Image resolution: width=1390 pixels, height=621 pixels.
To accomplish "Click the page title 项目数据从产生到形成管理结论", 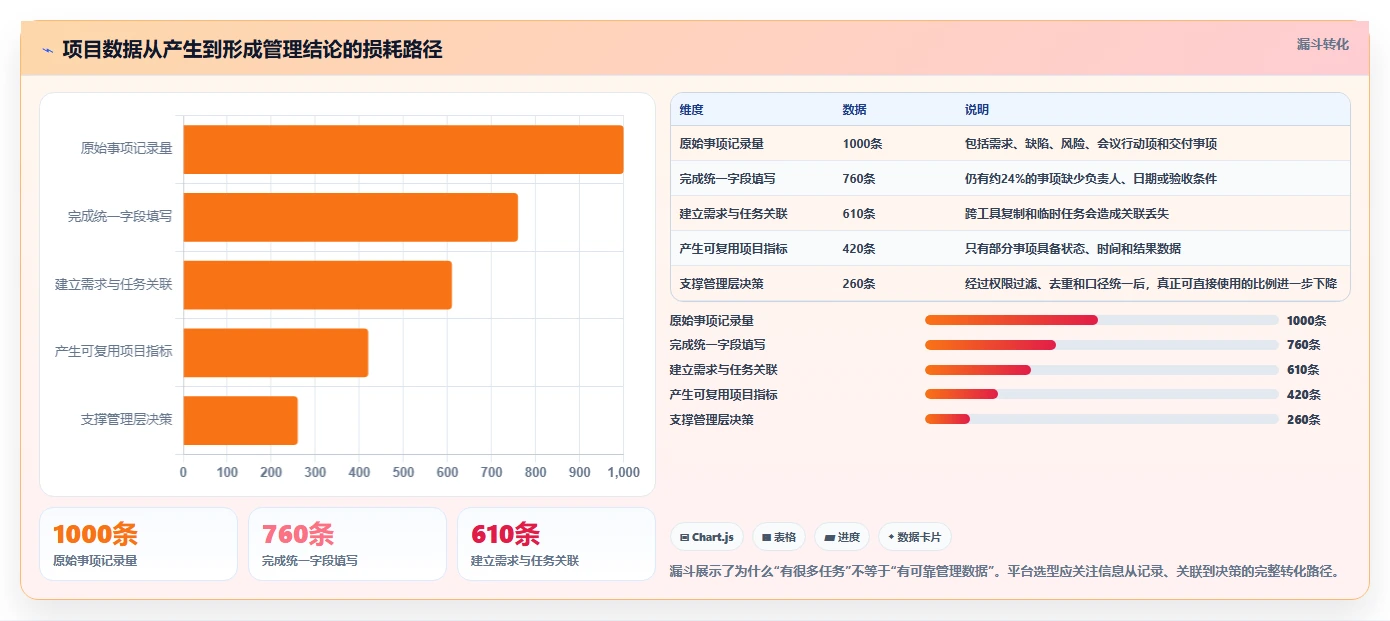I will (x=252, y=49).
